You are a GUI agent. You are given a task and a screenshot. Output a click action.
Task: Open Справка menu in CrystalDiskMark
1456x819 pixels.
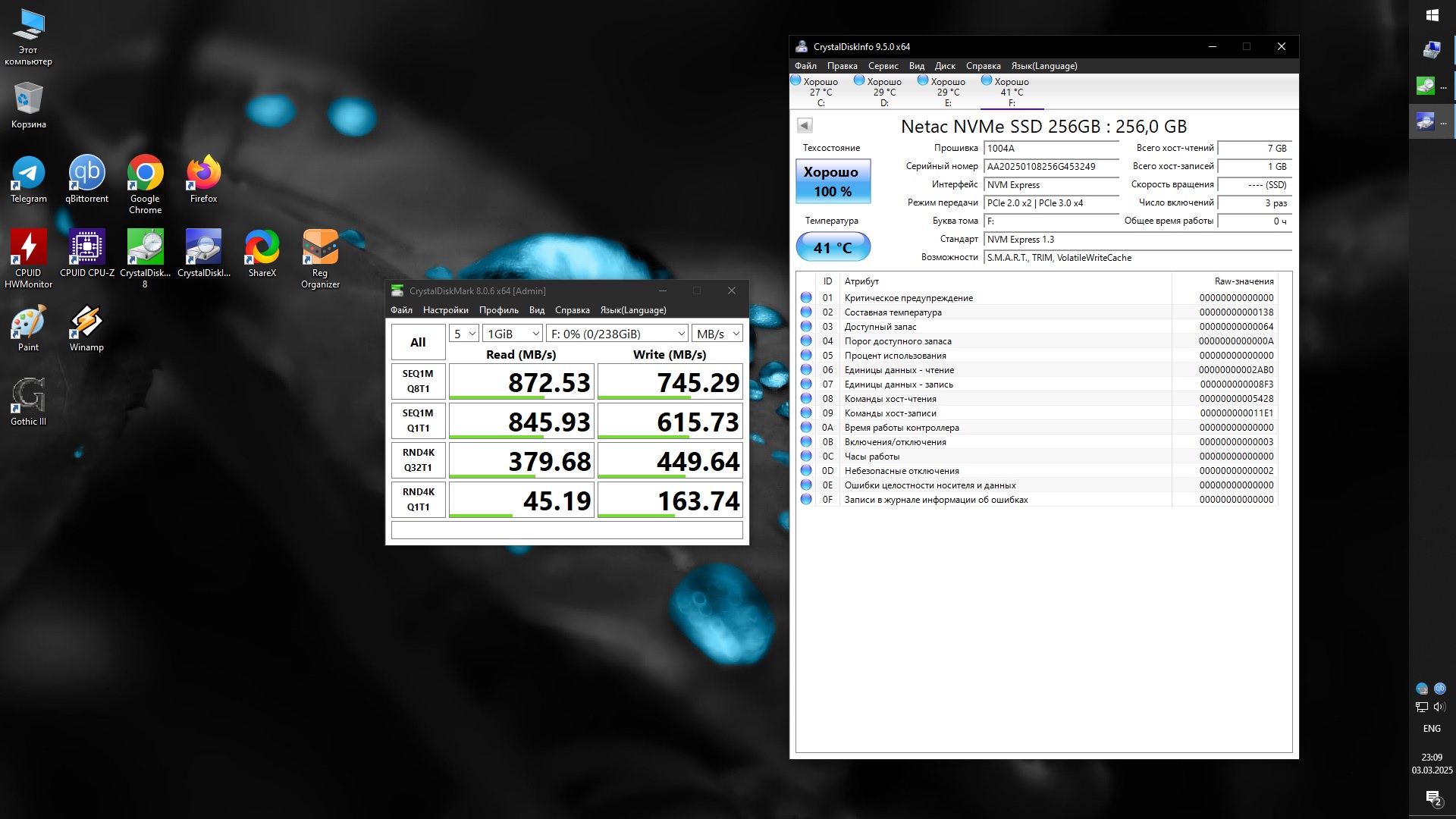(x=572, y=310)
